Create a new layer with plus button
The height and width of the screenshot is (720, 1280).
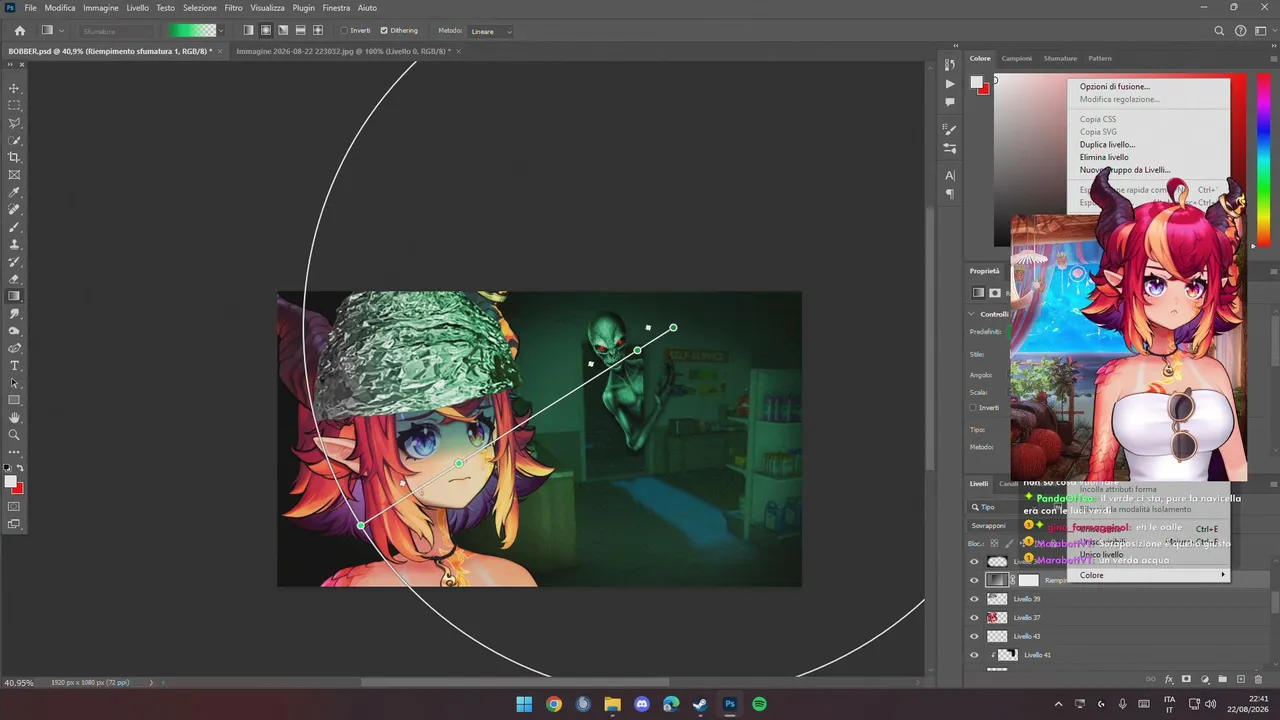coord(1240,679)
